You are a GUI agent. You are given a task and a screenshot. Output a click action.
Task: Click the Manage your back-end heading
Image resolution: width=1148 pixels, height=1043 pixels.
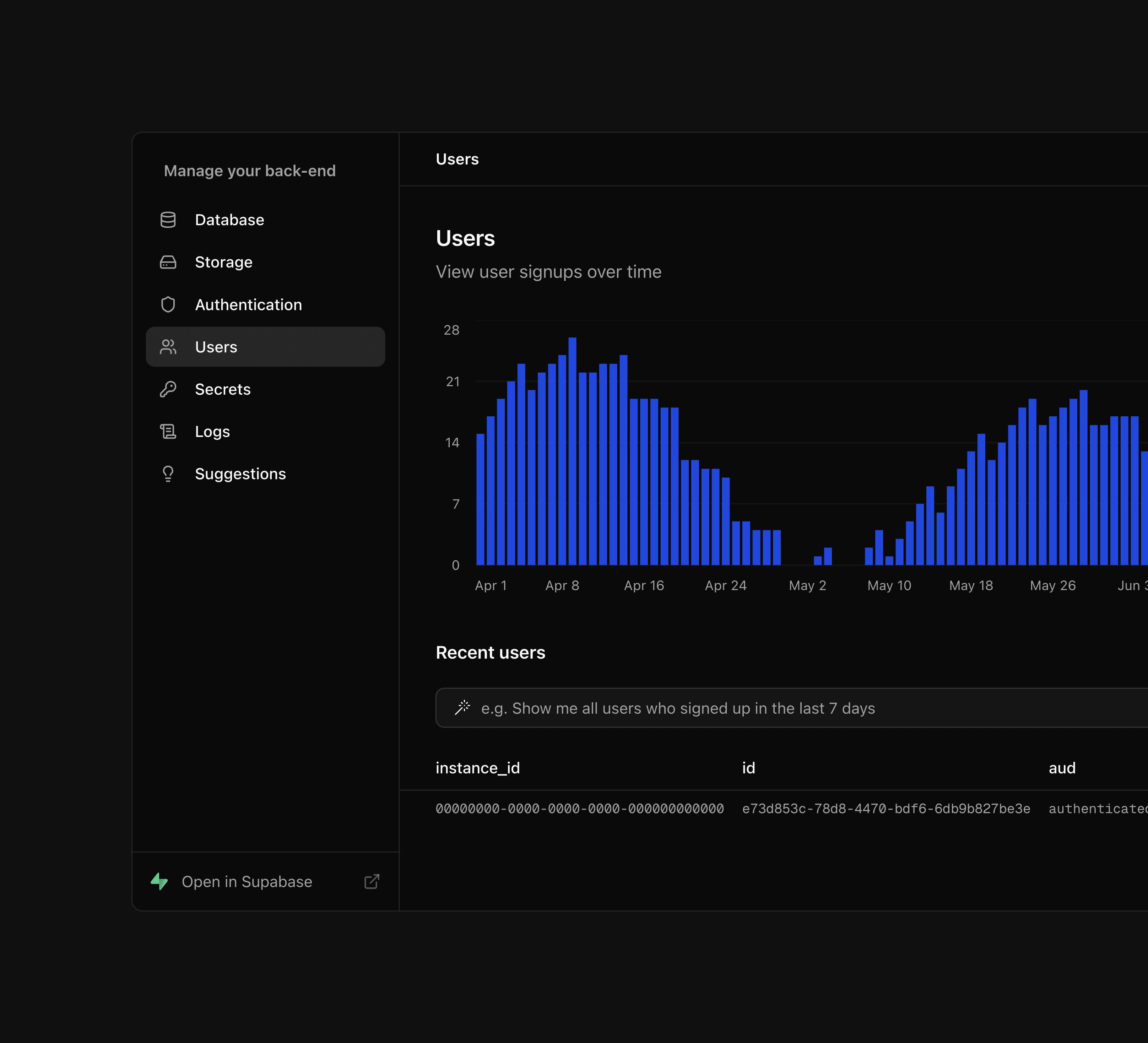click(250, 171)
